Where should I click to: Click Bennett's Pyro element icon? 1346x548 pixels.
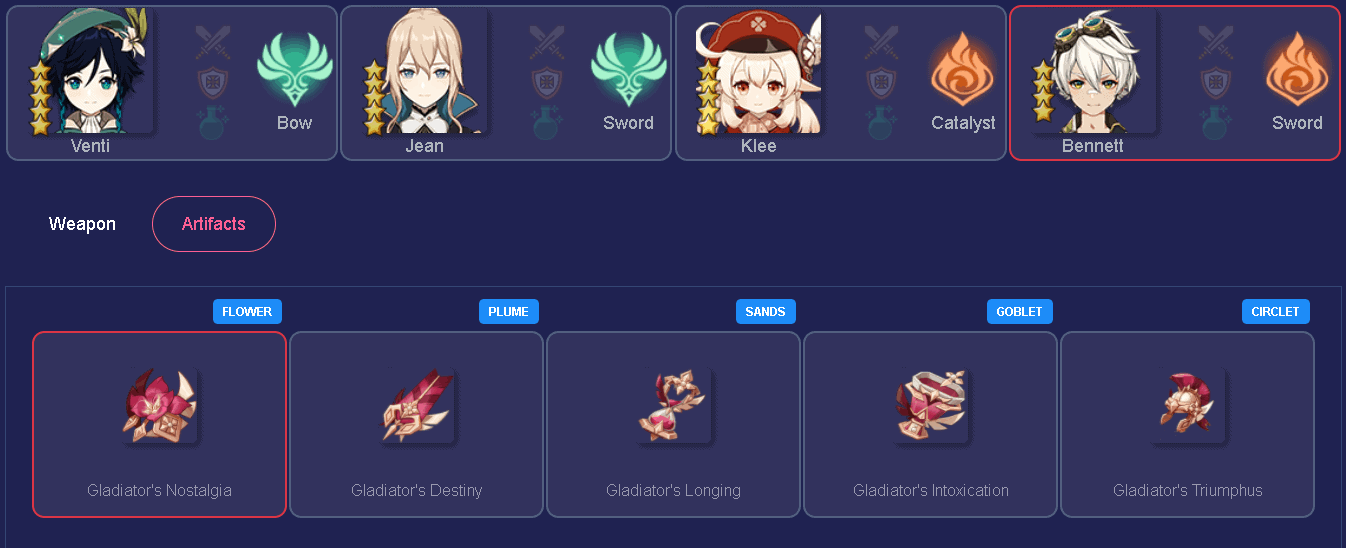tap(1297, 69)
